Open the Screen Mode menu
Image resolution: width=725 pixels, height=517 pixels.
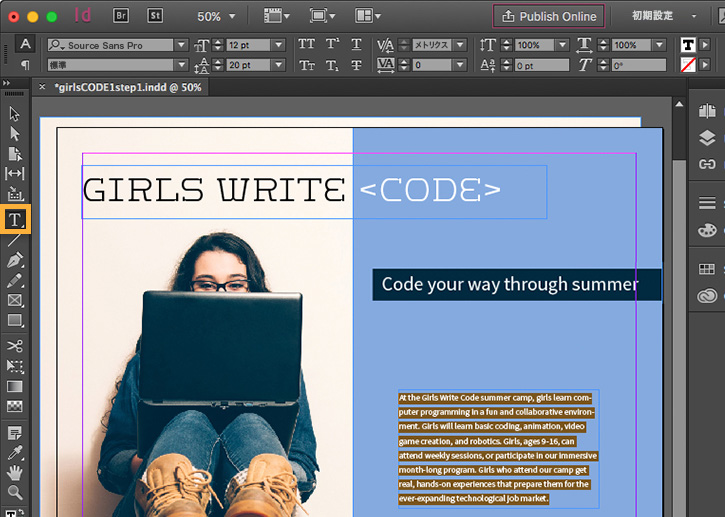322,16
